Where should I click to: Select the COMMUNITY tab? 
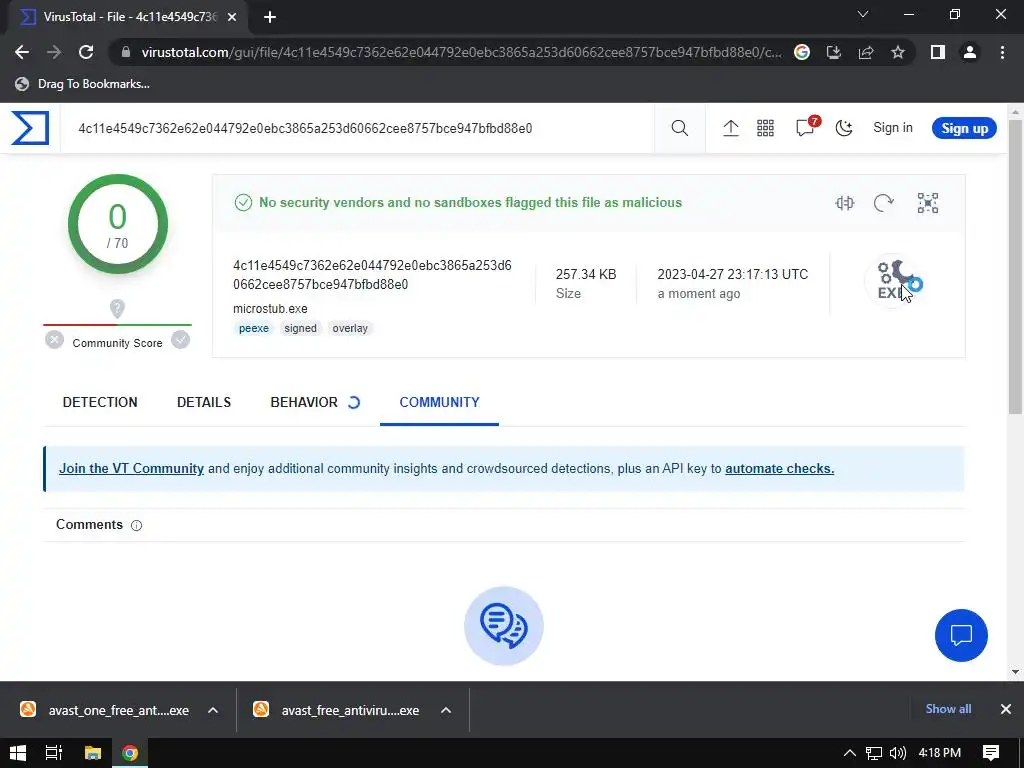(440, 402)
